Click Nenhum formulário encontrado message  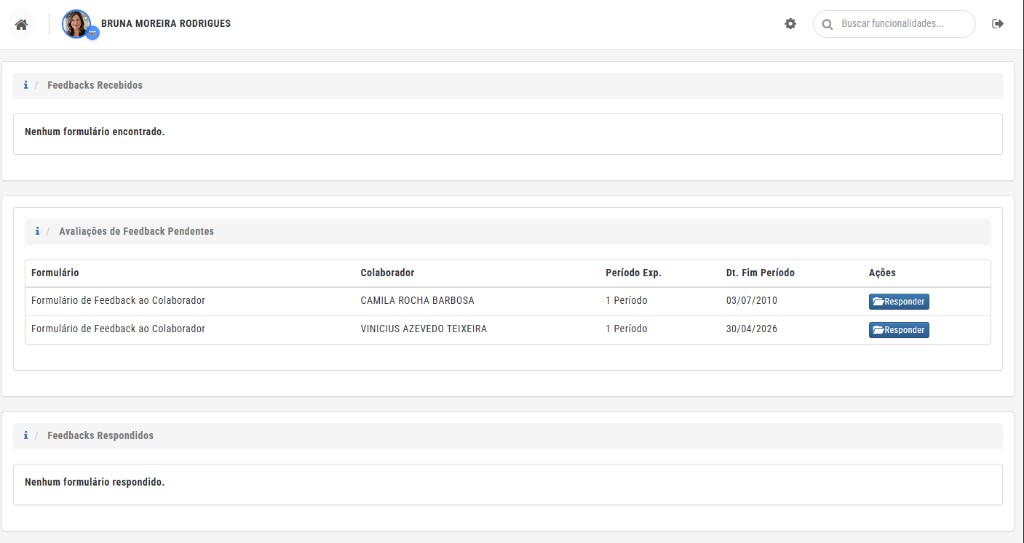click(x=95, y=132)
